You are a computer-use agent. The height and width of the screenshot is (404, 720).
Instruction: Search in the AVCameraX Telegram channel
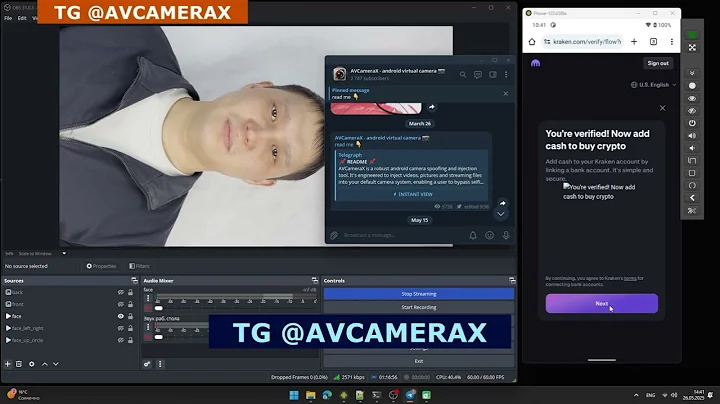coord(463,74)
